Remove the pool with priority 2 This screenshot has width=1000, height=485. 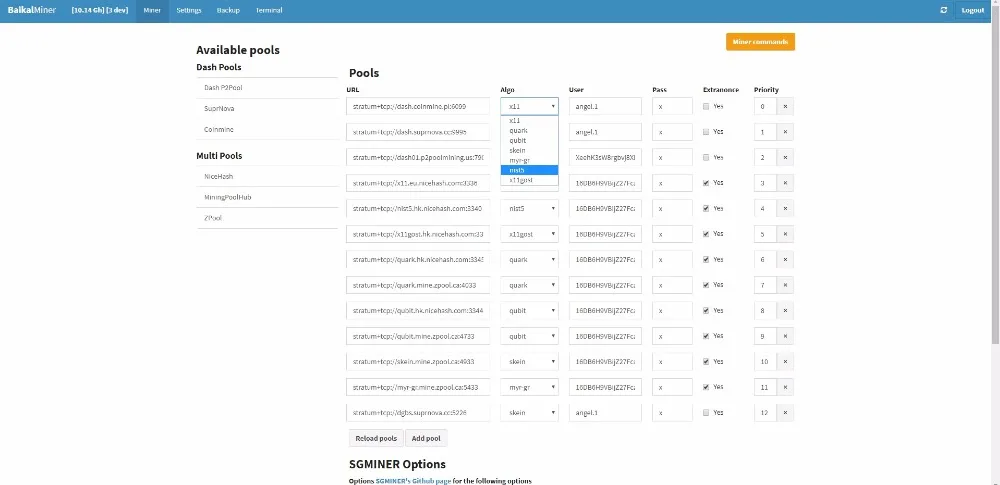click(x=785, y=158)
